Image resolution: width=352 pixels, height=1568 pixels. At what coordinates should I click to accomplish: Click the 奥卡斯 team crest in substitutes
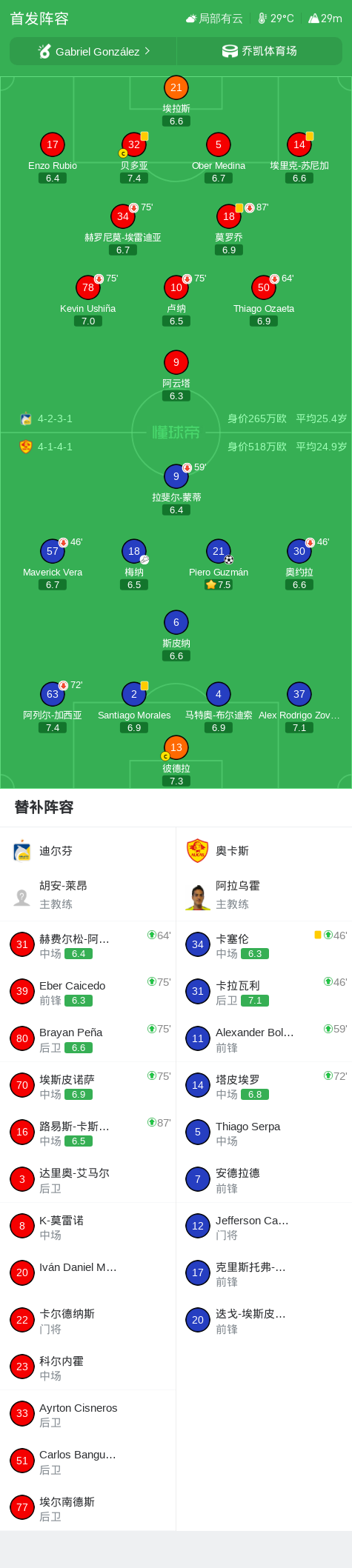[198, 851]
